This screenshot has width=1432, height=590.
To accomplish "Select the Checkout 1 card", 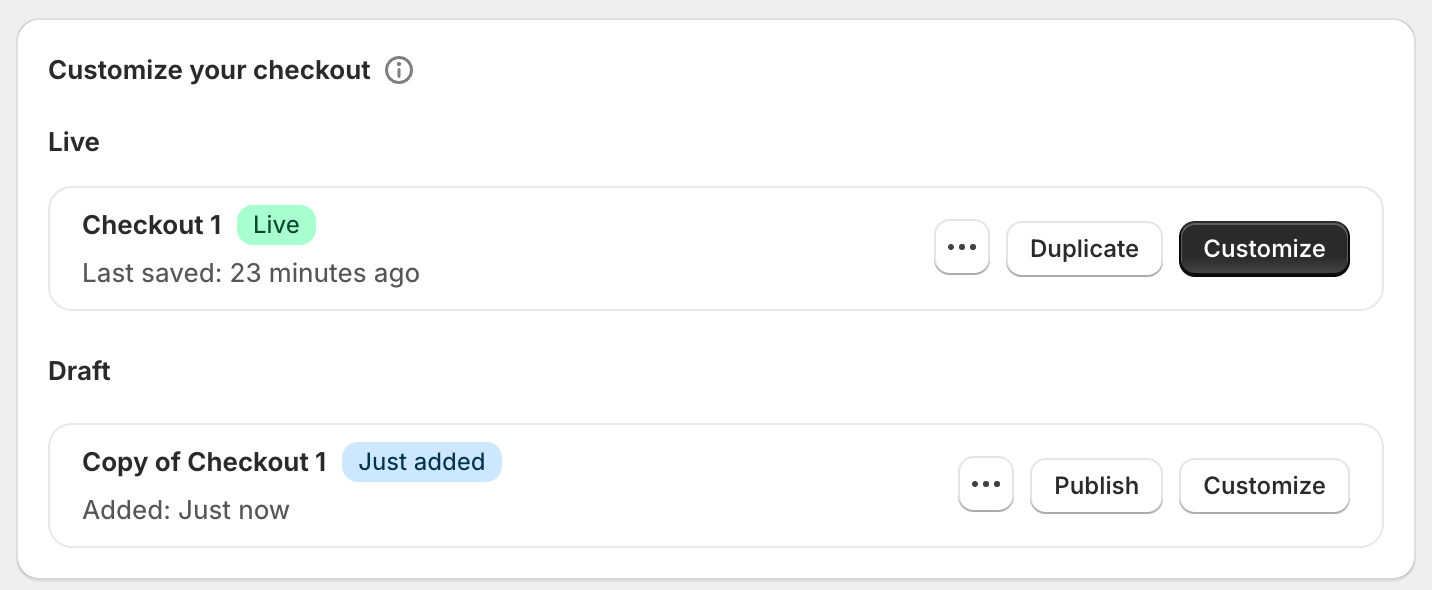I will tap(500, 247).
